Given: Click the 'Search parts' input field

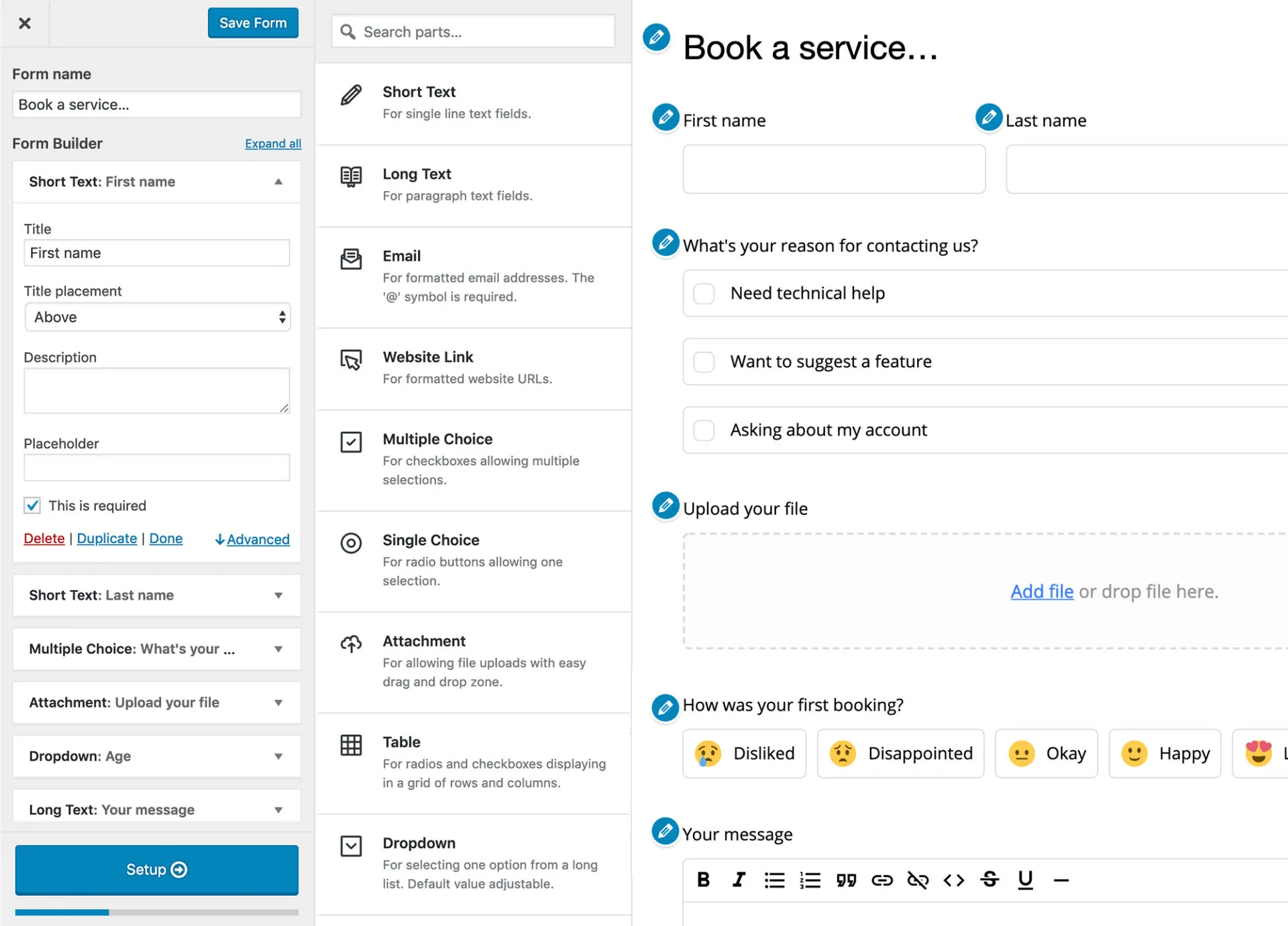Looking at the screenshot, I should pyautogui.click(x=472, y=31).
